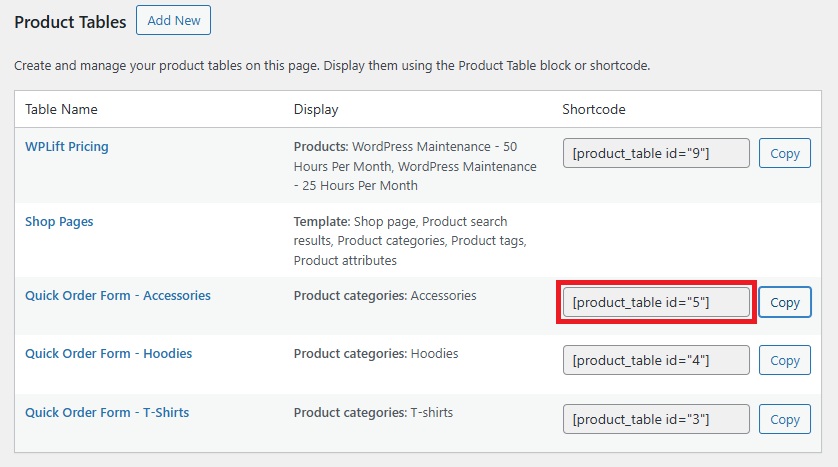This screenshot has width=838, height=467.
Task: Click the Product Tables page heading
Action: (x=70, y=21)
